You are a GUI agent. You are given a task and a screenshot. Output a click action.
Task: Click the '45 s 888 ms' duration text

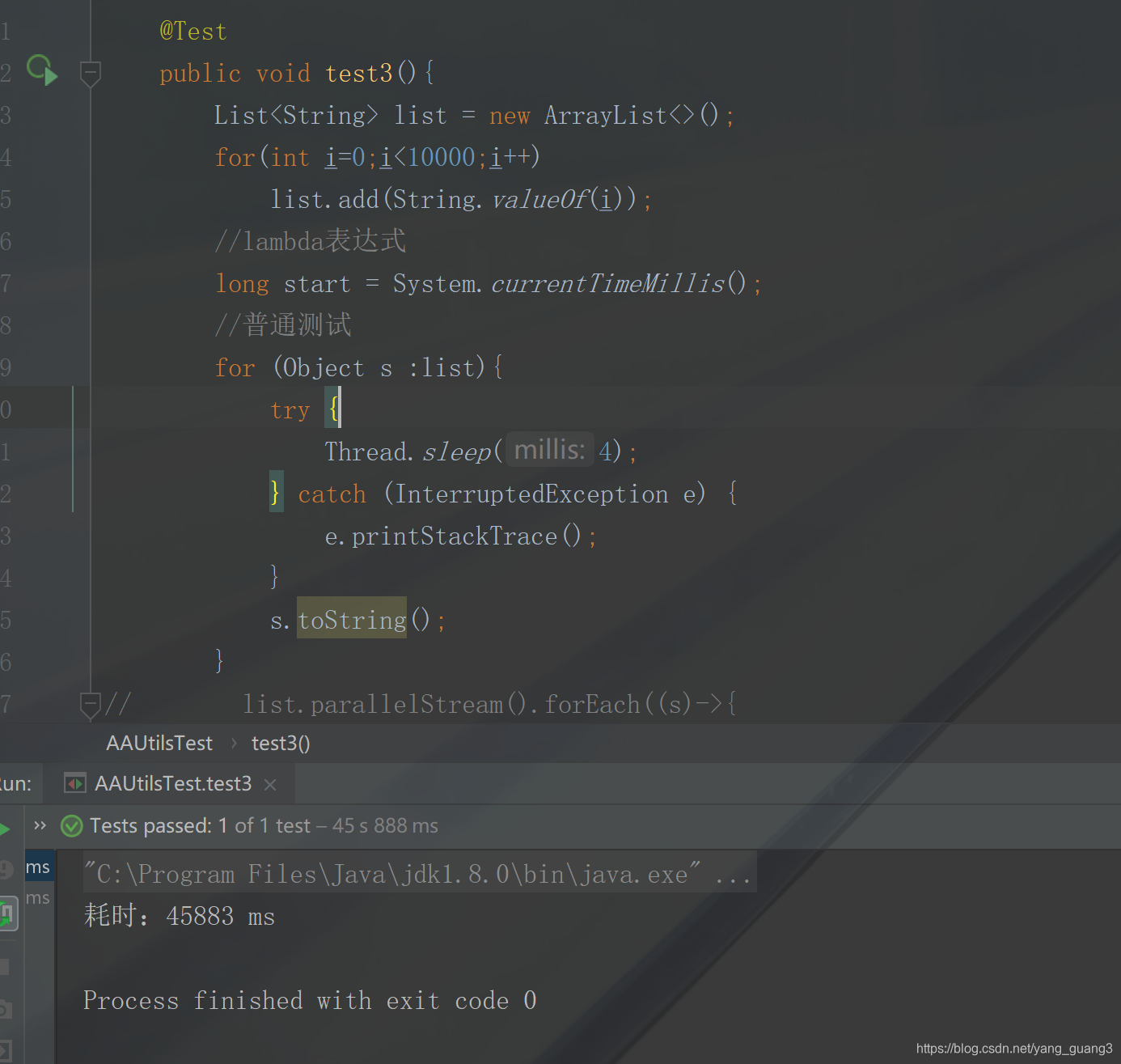pos(385,826)
